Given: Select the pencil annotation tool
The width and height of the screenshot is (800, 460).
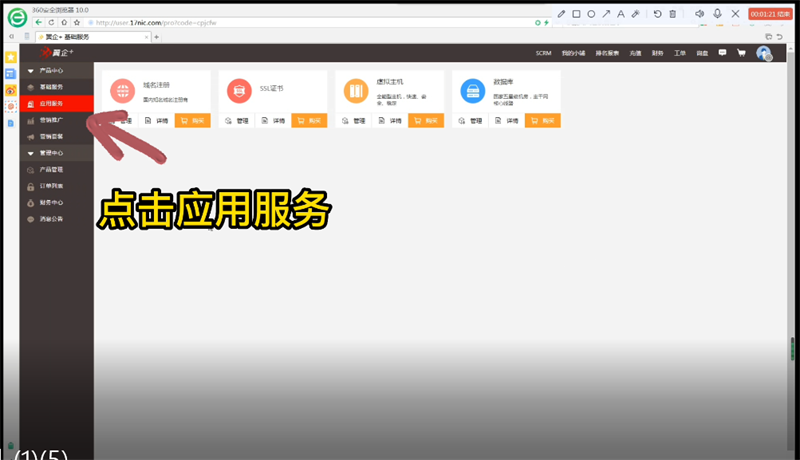Looking at the screenshot, I should click(561, 14).
